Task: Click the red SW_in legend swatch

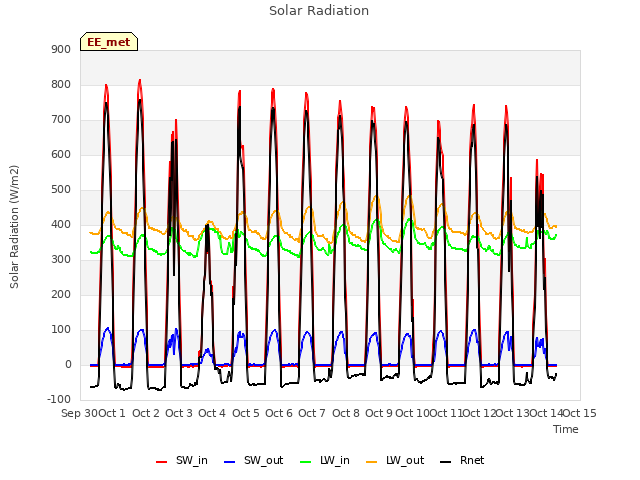Action: [162, 462]
